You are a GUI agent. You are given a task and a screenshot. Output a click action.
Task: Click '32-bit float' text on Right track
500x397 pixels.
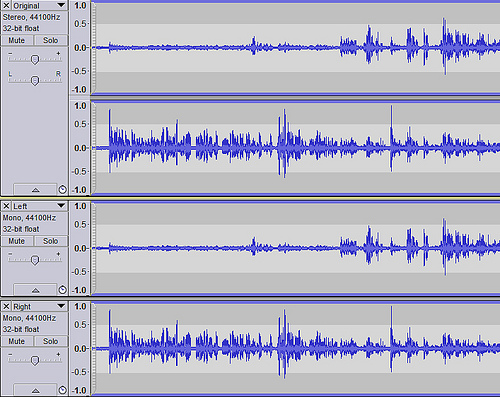click(x=21, y=329)
